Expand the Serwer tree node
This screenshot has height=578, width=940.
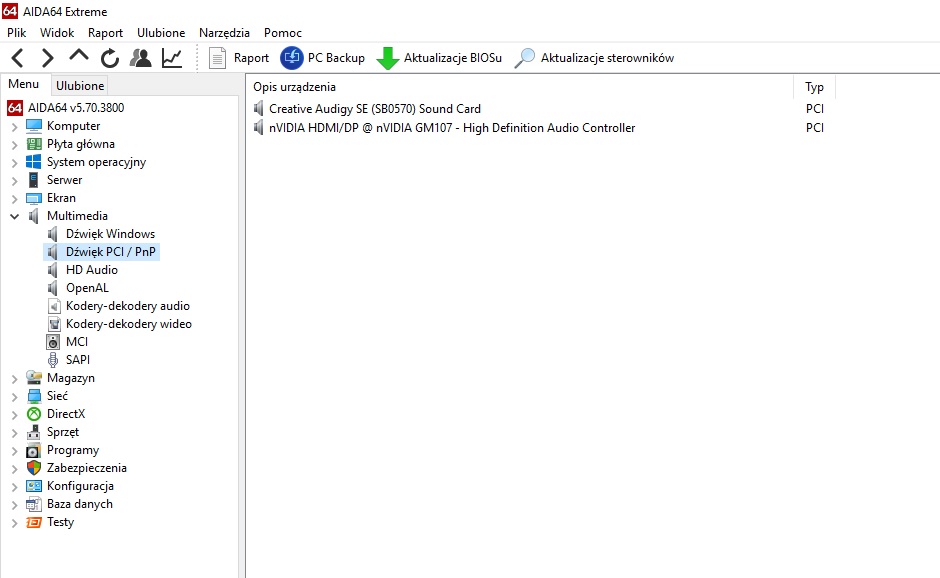pyautogui.click(x=14, y=180)
